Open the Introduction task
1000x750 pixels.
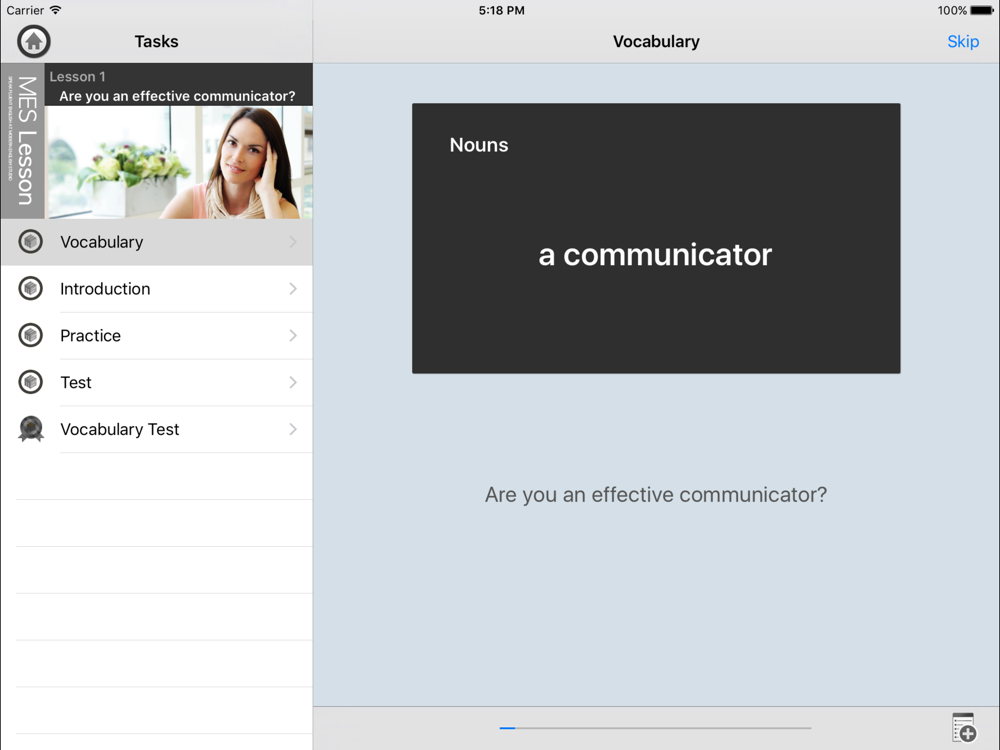(157, 289)
